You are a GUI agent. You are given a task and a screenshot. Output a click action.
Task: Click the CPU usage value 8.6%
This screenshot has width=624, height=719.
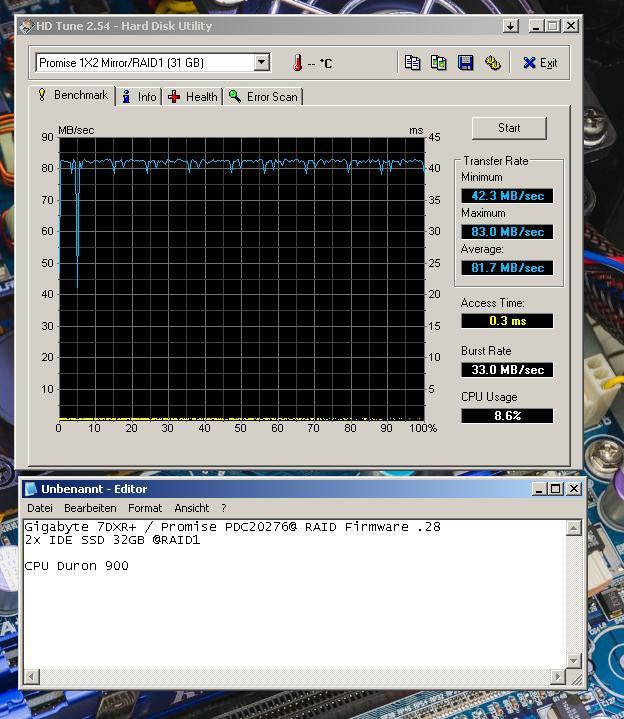click(507, 415)
